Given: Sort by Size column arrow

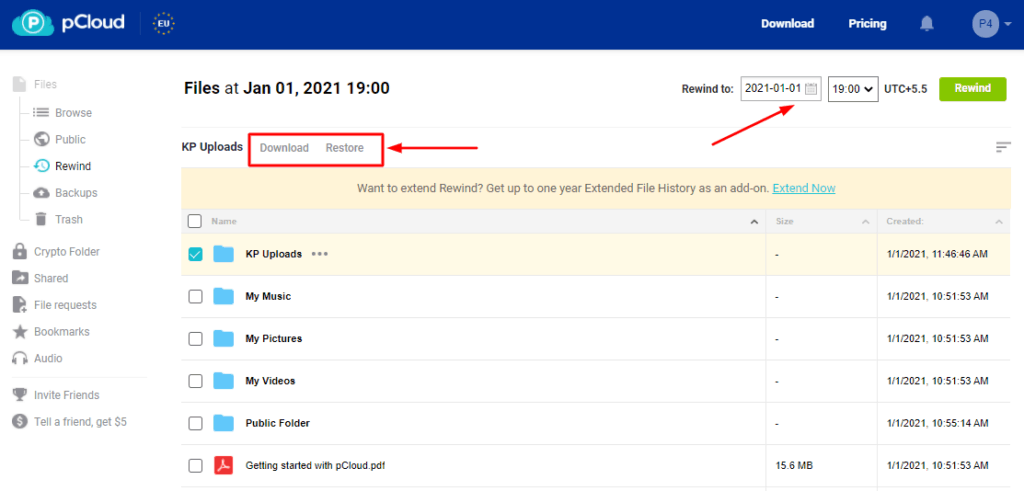Looking at the screenshot, I should click(x=866, y=222).
